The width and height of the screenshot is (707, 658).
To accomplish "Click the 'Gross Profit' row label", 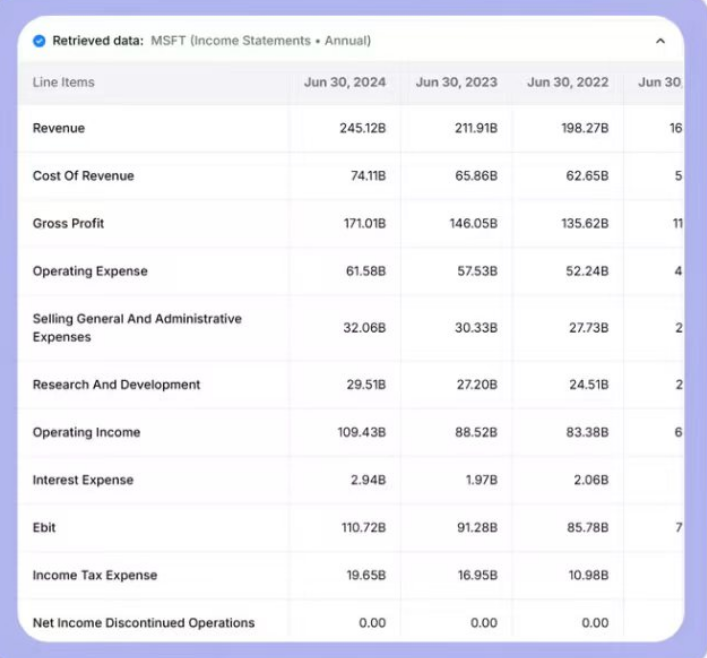I will pyautogui.click(x=68, y=223).
